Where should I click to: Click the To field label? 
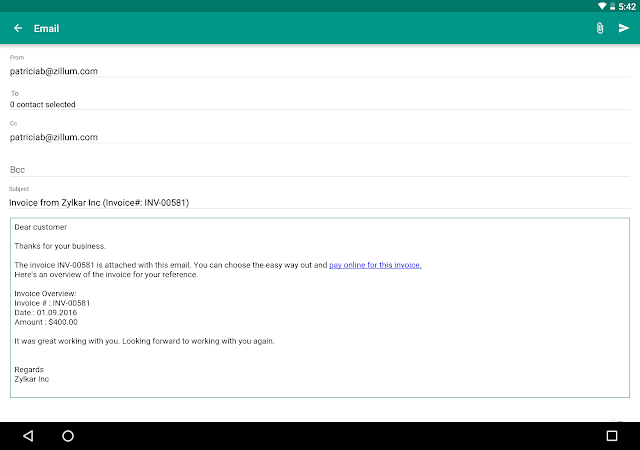pyautogui.click(x=15, y=93)
